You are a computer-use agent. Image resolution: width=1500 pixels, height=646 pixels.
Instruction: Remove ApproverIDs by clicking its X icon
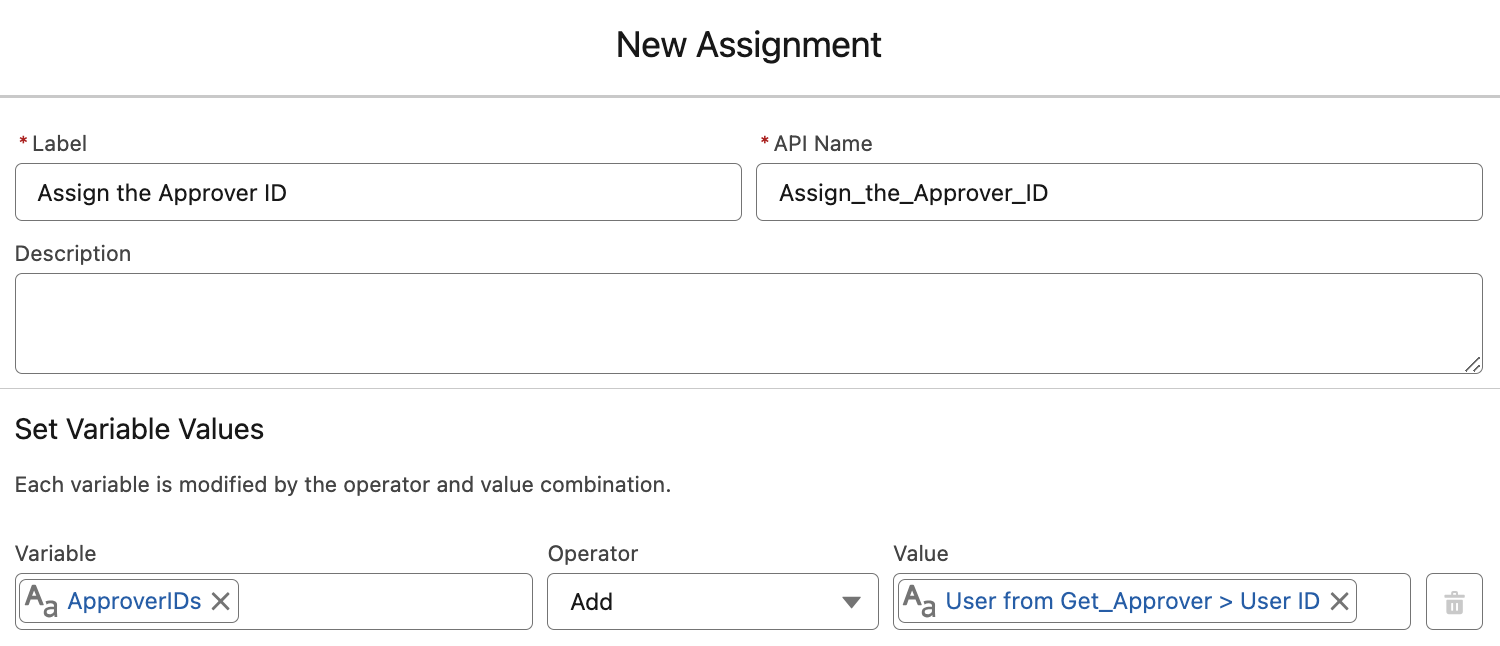(x=220, y=600)
